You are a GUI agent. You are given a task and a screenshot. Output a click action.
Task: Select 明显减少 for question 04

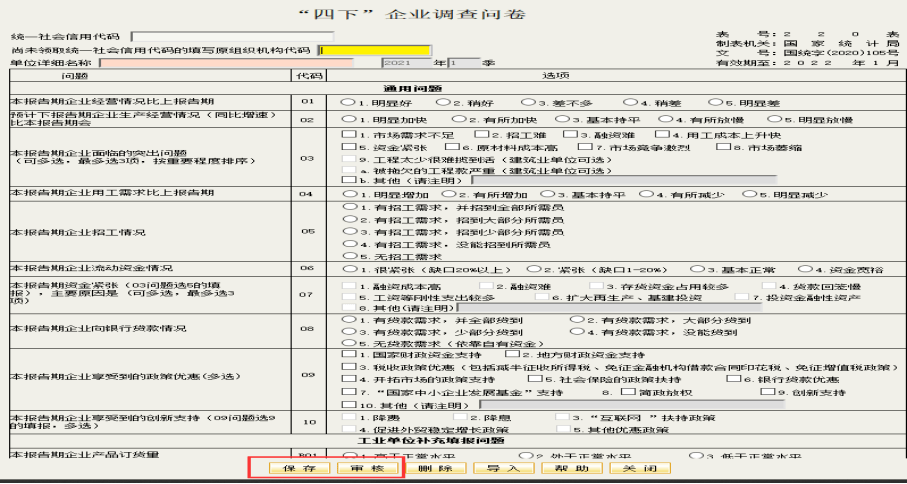pyautogui.click(x=748, y=194)
